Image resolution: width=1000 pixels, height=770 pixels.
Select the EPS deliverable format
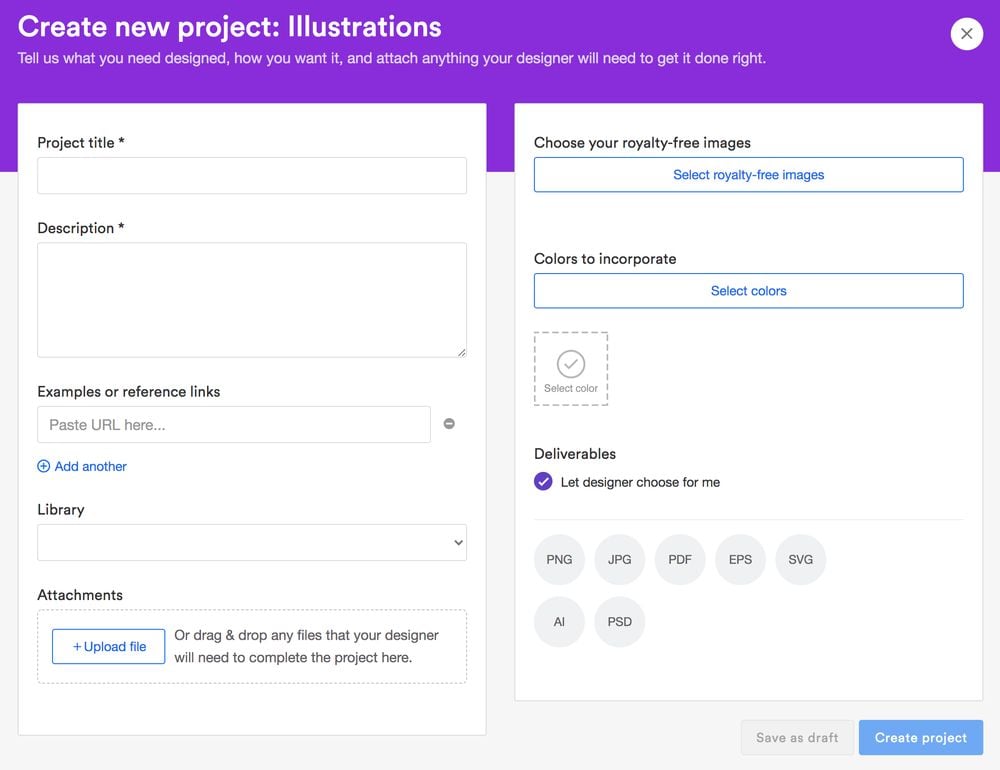click(740, 559)
